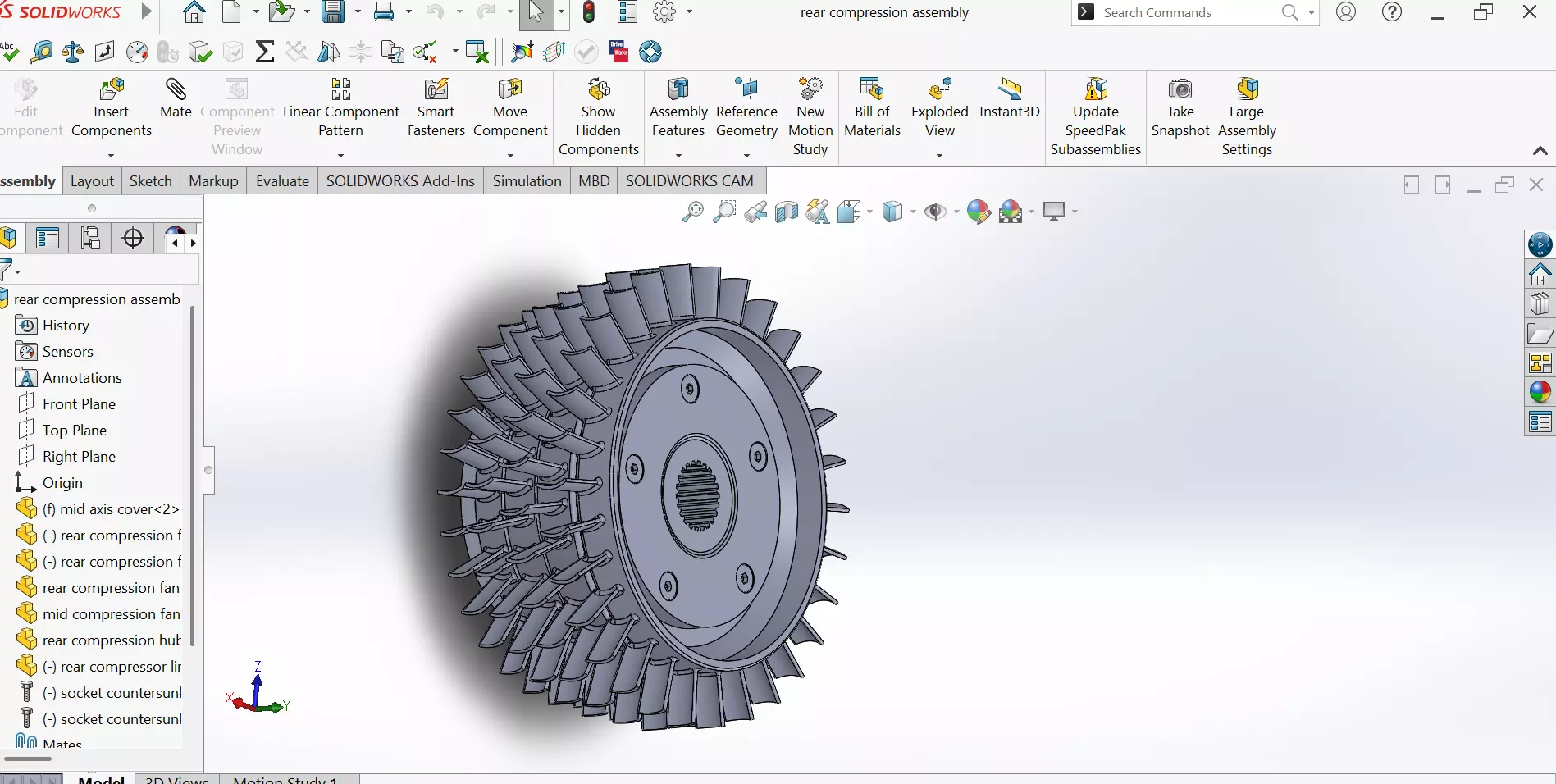Expand Exploded View dropdown arrow
This screenshot has height=784, width=1556.
click(x=940, y=155)
